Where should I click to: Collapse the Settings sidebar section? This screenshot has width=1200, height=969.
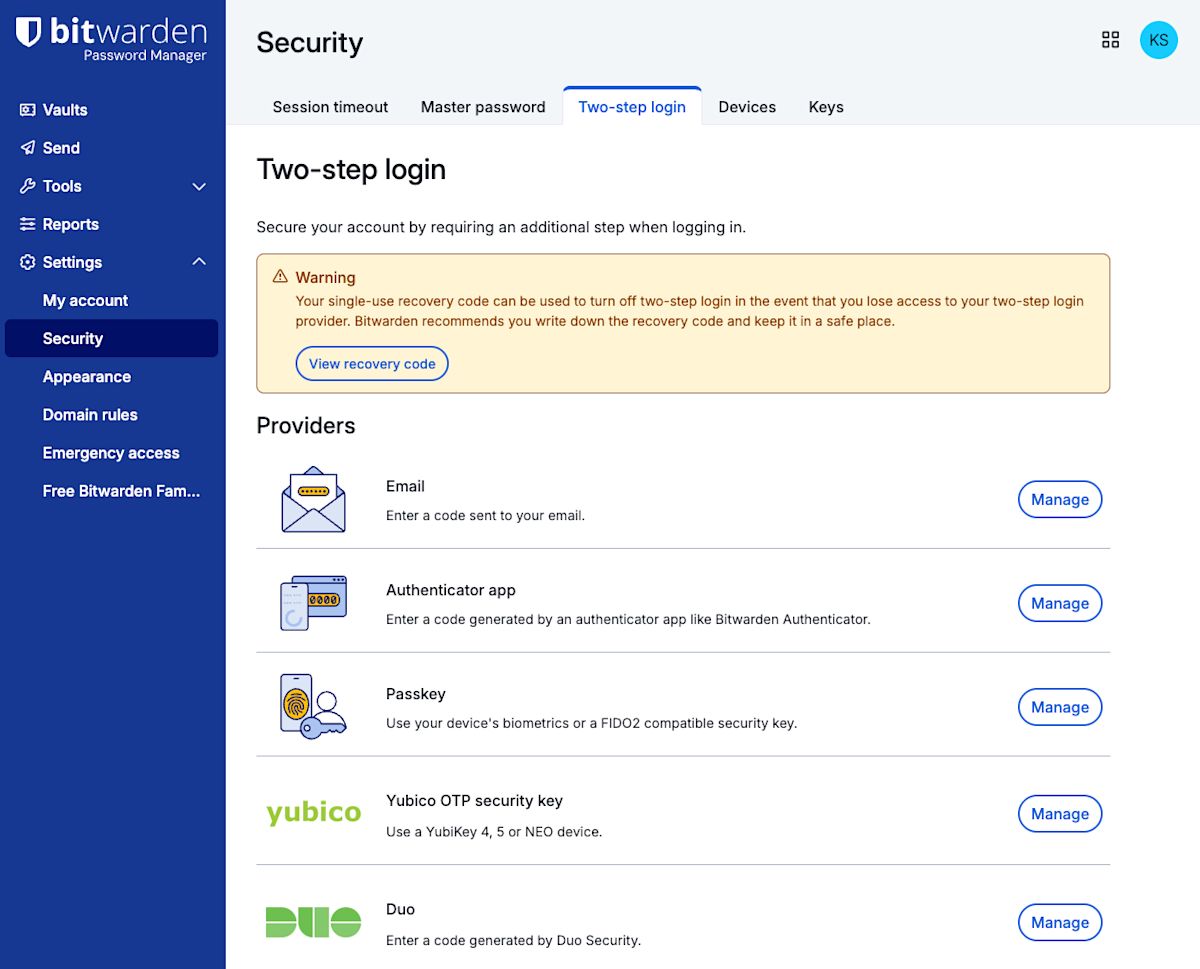(x=198, y=262)
